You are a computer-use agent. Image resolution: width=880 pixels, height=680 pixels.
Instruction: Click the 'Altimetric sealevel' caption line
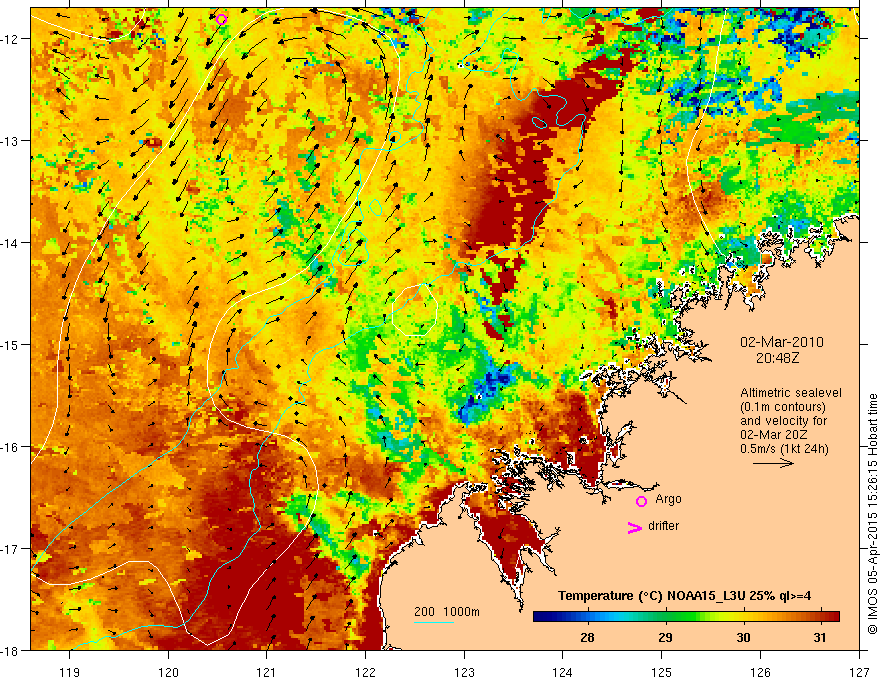tap(791, 393)
